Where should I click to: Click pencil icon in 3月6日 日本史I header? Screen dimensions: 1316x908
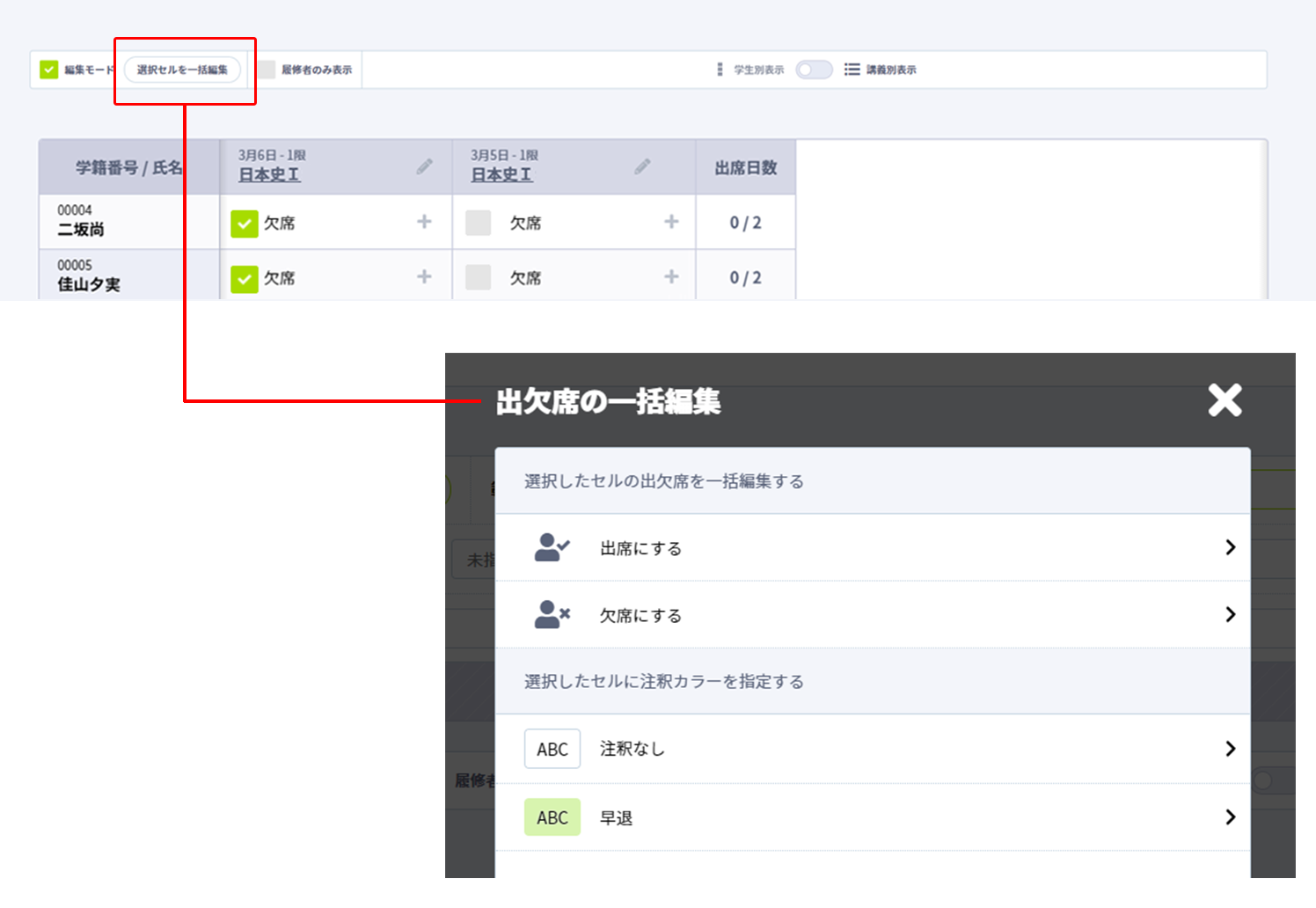tap(425, 166)
